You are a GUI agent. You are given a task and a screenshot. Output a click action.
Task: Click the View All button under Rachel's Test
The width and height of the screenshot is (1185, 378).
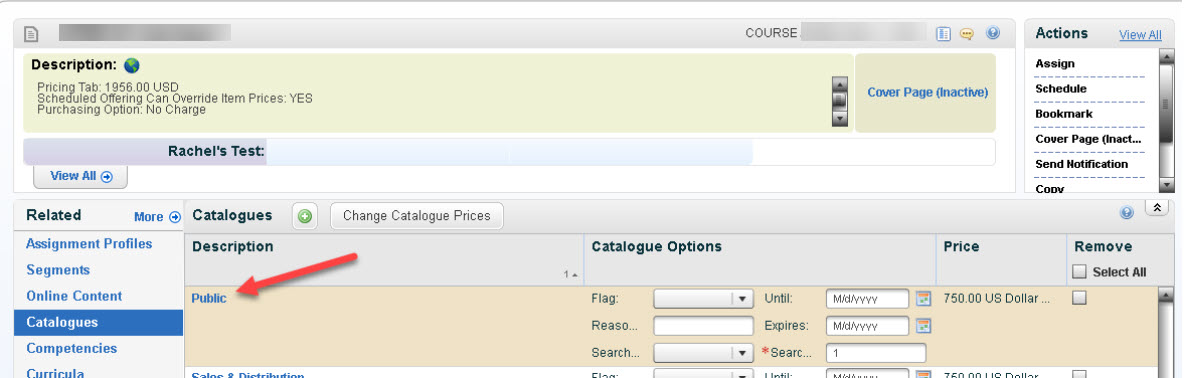[x=81, y=176]
